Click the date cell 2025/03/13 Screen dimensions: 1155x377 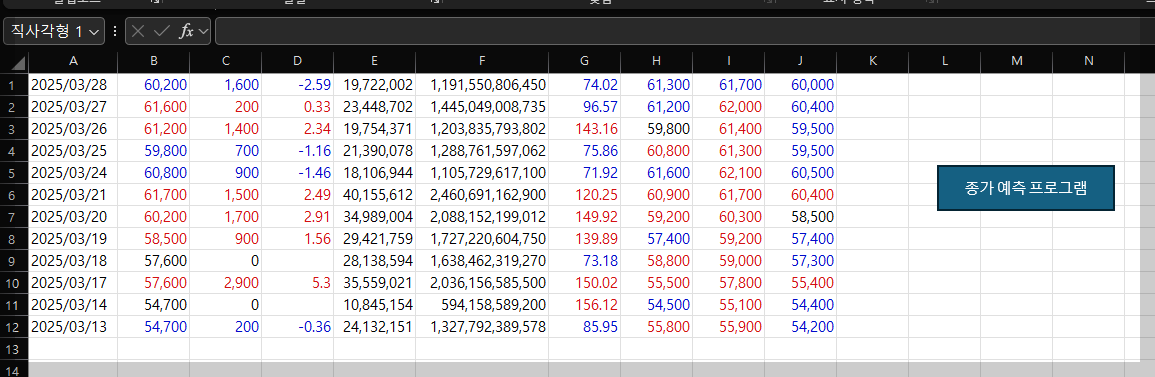click(73, 327)
